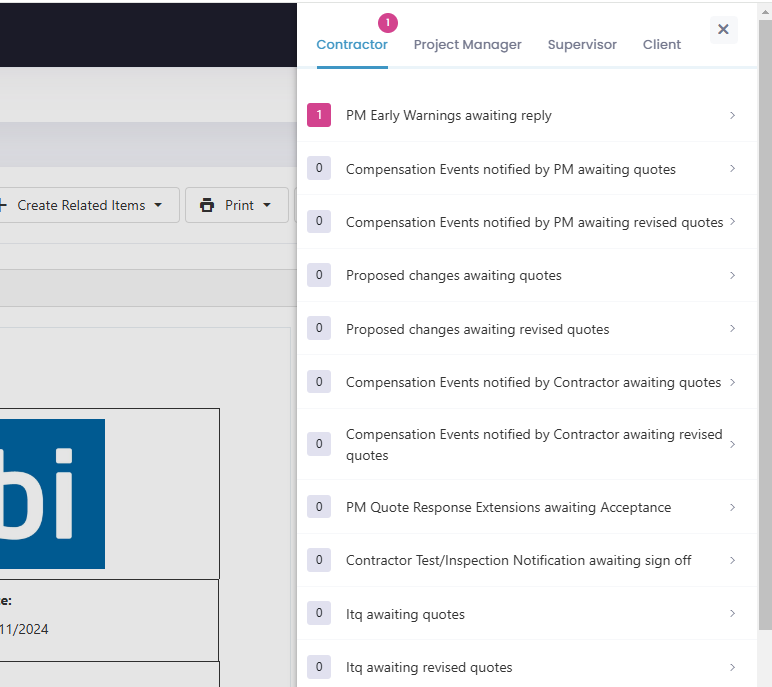Image resolution: width=772 pixels, height=687 pixels.
Task: Click chevron for Contractor Compensation Events revised quotes
Action: coord(732,444)
